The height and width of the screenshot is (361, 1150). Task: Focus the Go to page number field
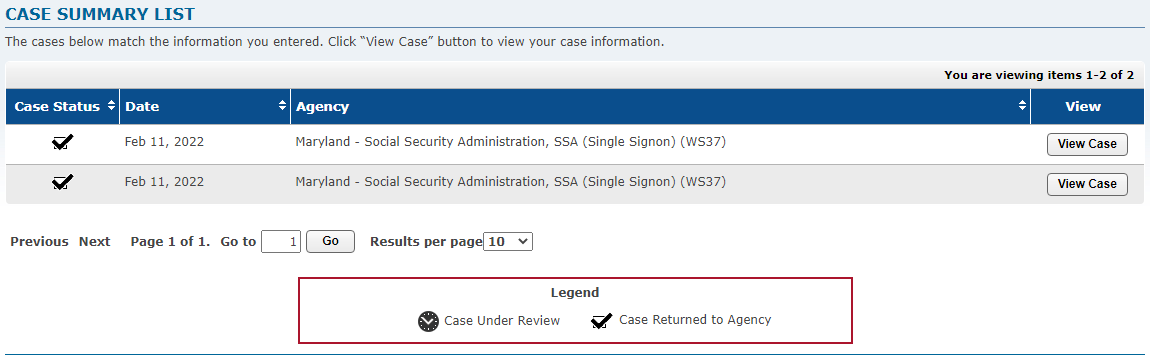point(281,241)
